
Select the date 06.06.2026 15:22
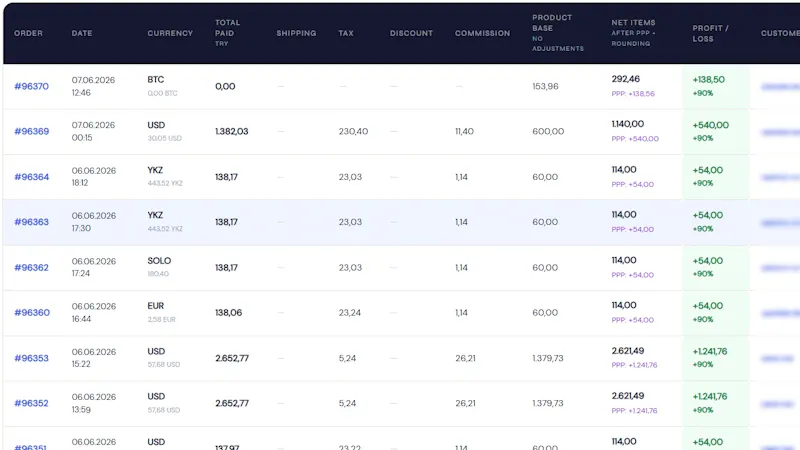click(x=93, y=358)
